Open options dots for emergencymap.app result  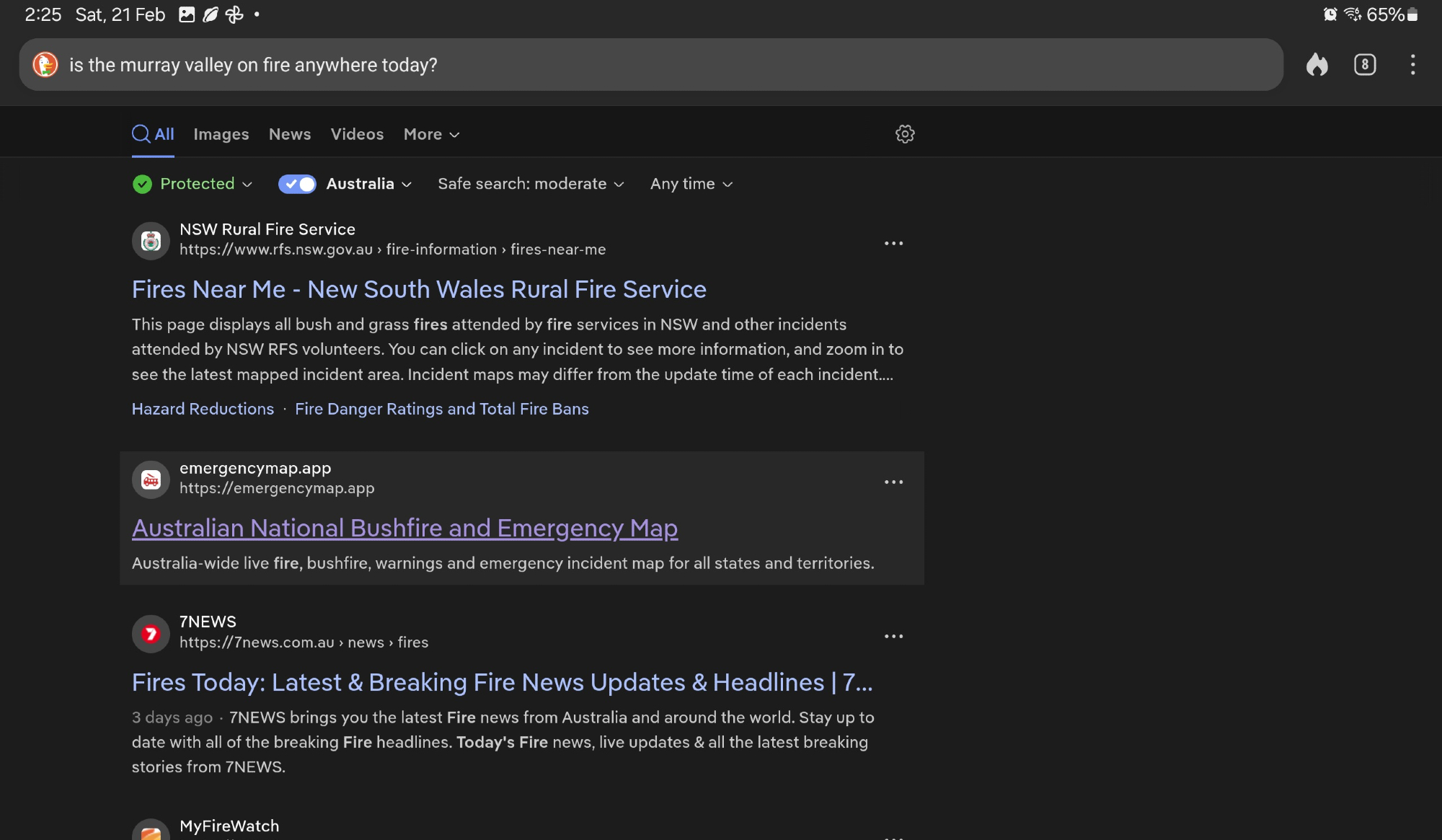pyautogui.click(x=893, y=482)
